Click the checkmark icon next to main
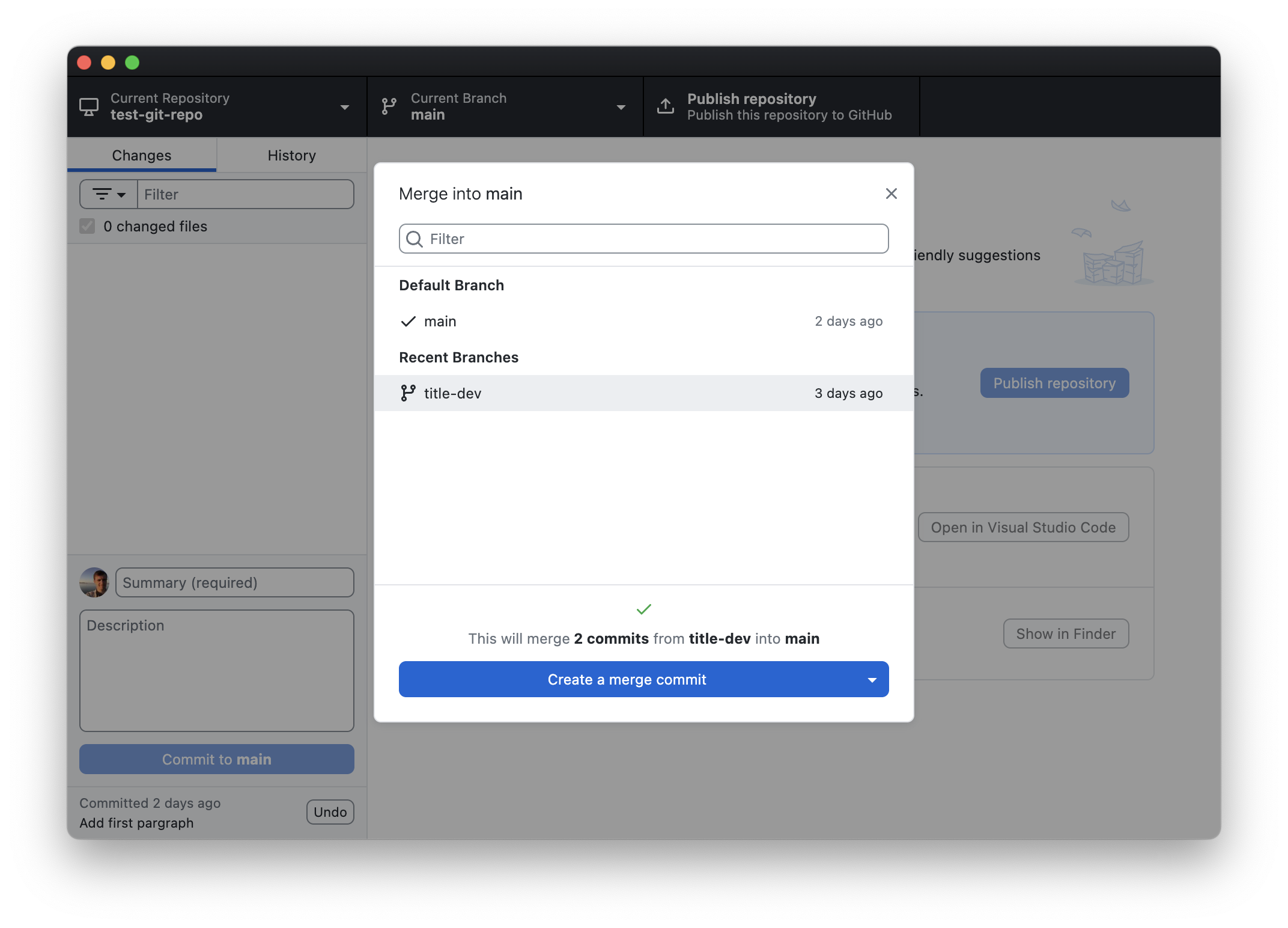This screenshot has width=1288, height=928. pos(408,322)
